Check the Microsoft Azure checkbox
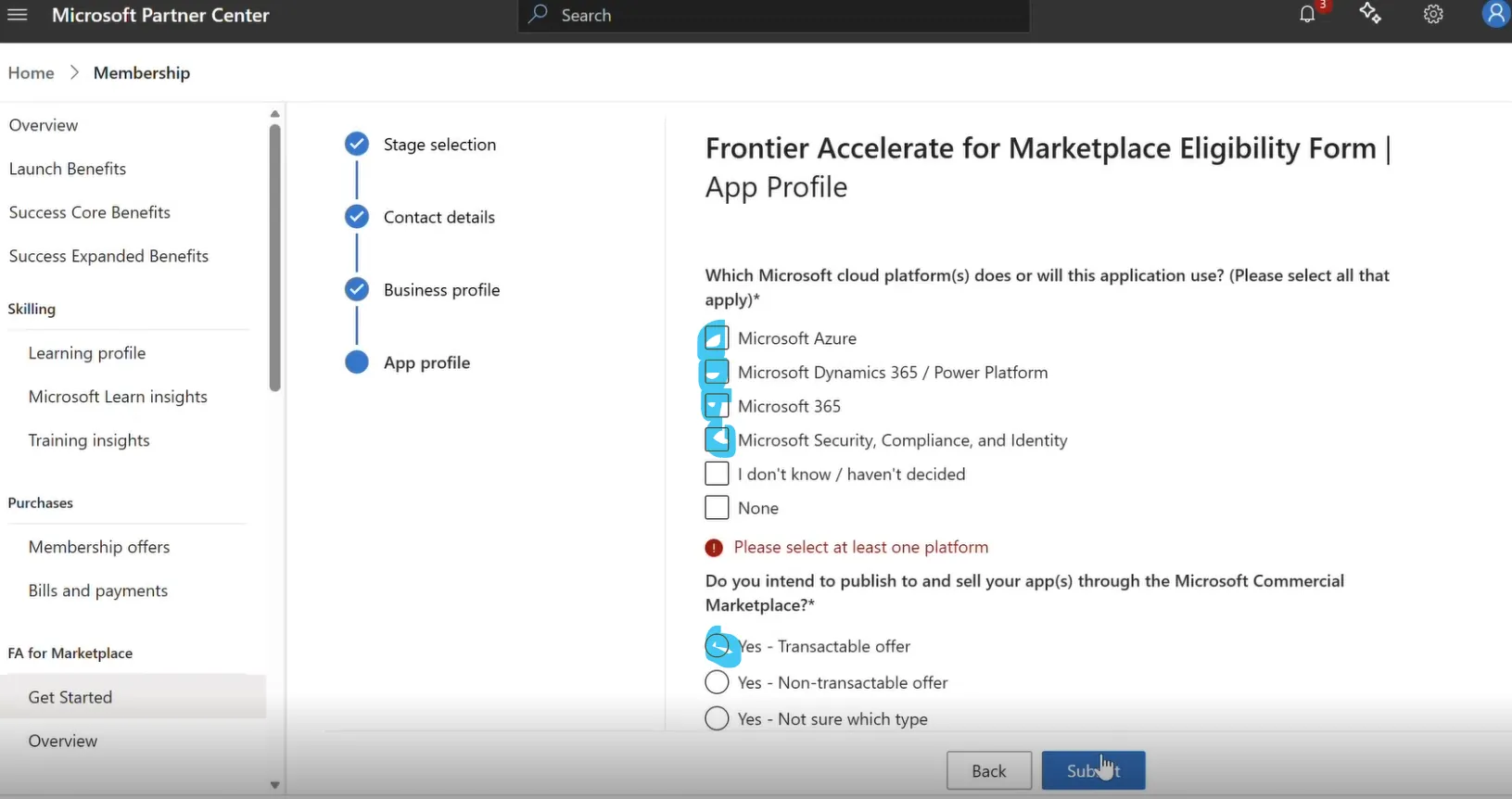 tap(717, 338)
